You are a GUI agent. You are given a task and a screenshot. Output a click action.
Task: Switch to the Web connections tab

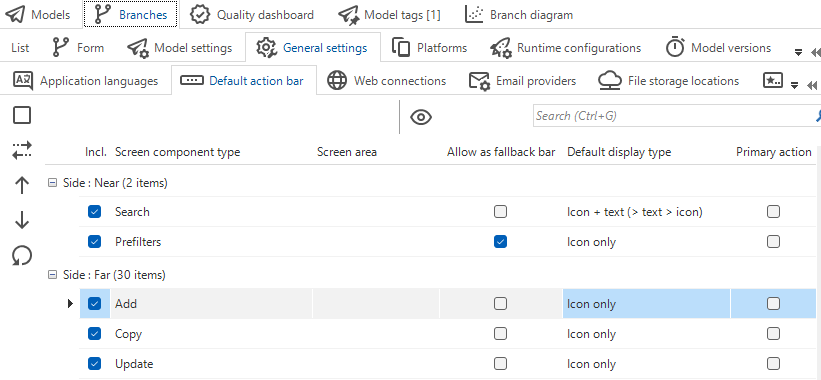386,81
